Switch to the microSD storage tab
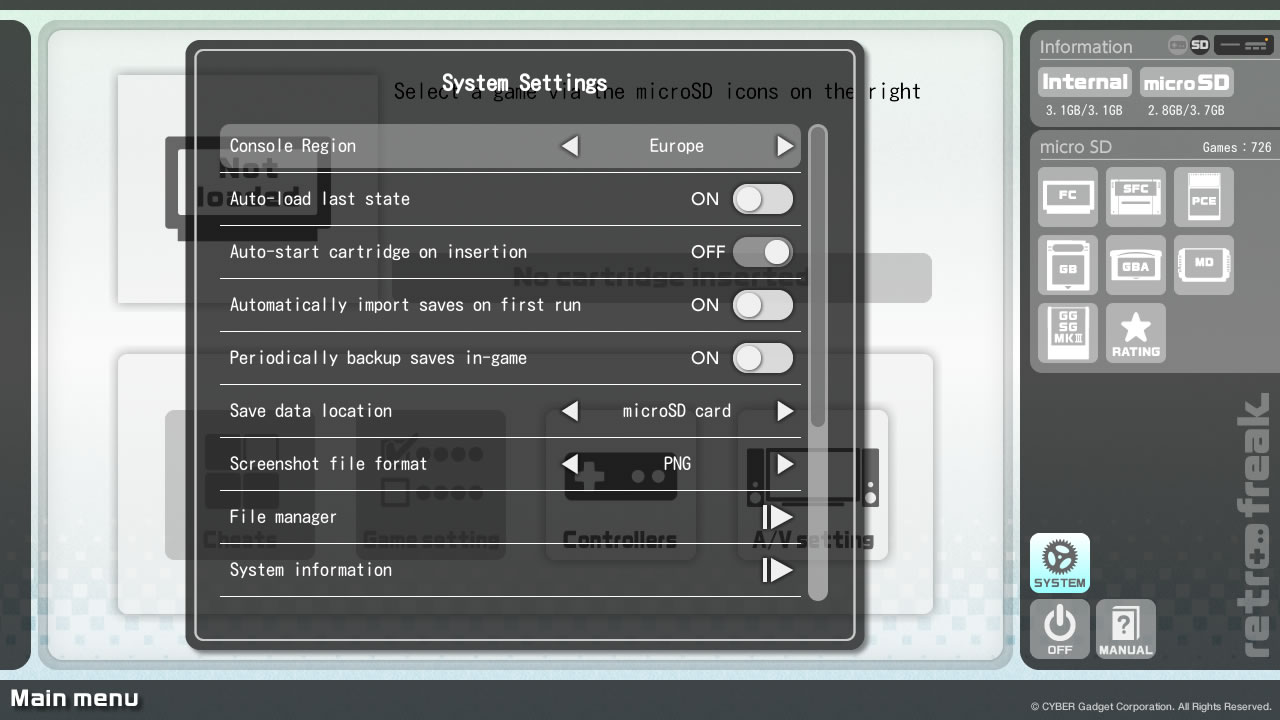This screenshot has height=720, width=1280. pos(1186,83)
